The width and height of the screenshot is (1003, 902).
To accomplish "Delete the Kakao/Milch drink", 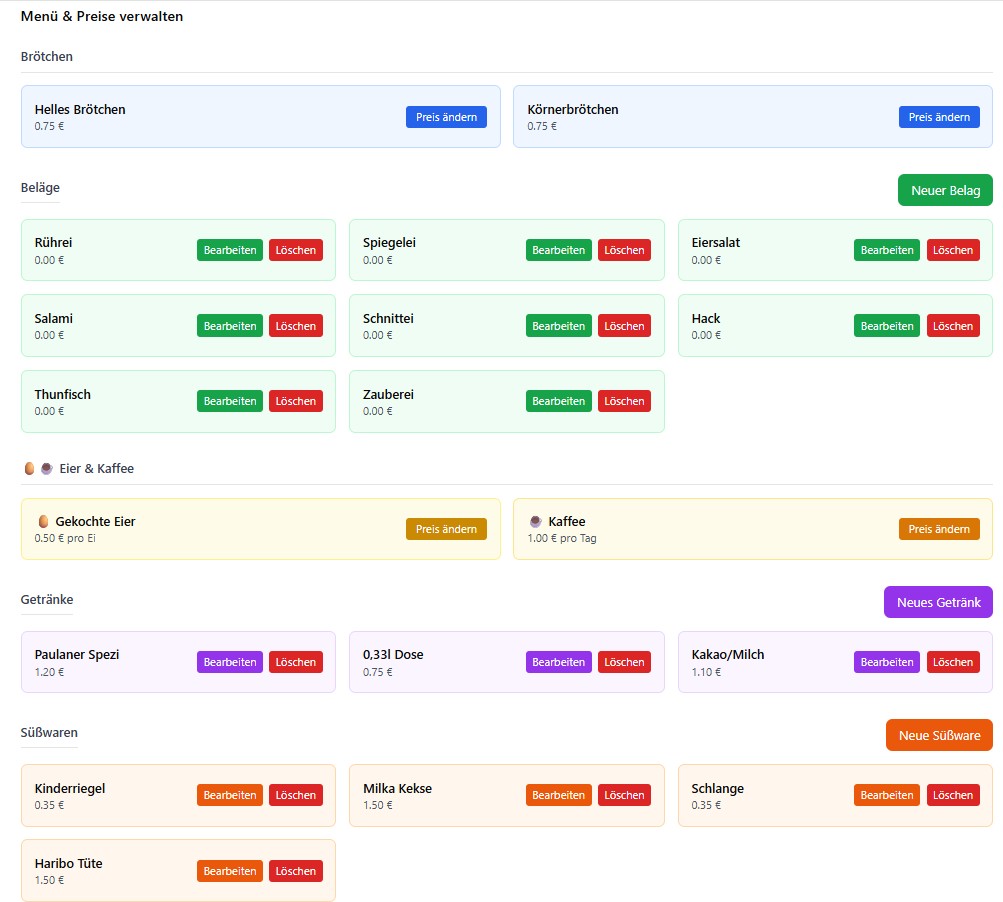I will 952,662.
